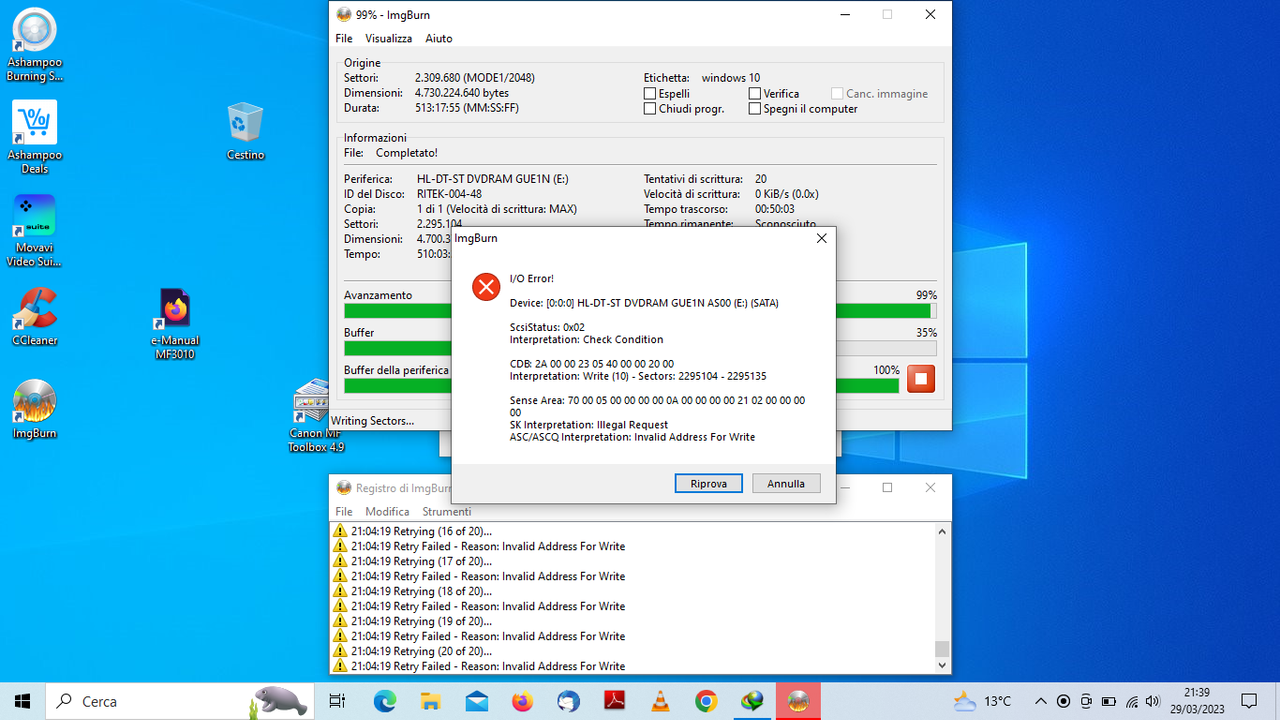The width and height of the screenshot is (1280, 720).
Task: Click the Riprova button
Action: coord(708,483)
